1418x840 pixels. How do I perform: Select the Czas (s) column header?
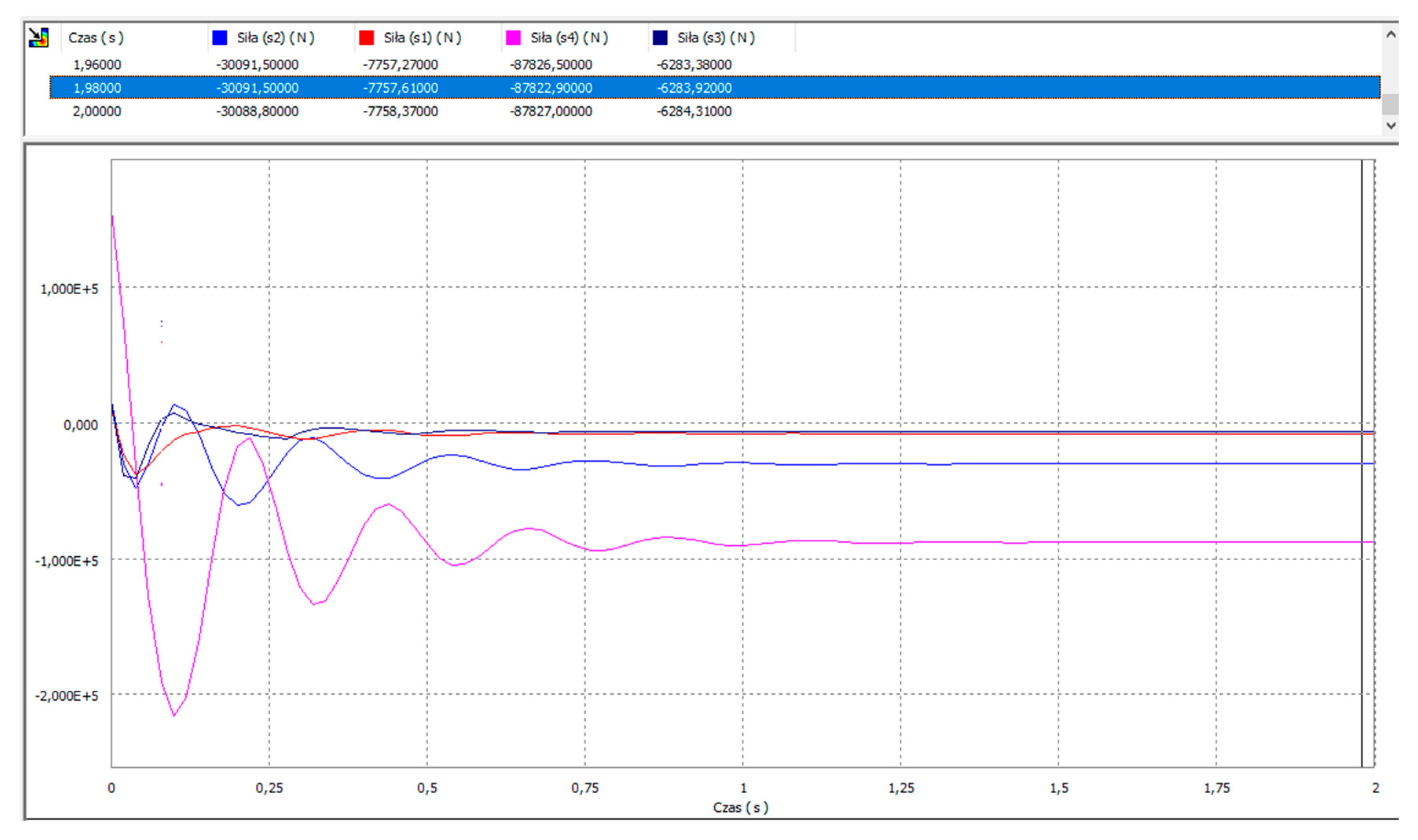click(95, 38)
